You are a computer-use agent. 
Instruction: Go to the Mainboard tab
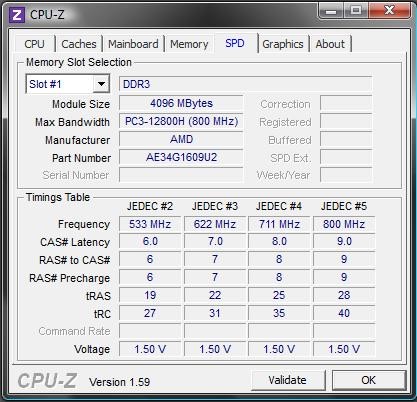point(133,44)
